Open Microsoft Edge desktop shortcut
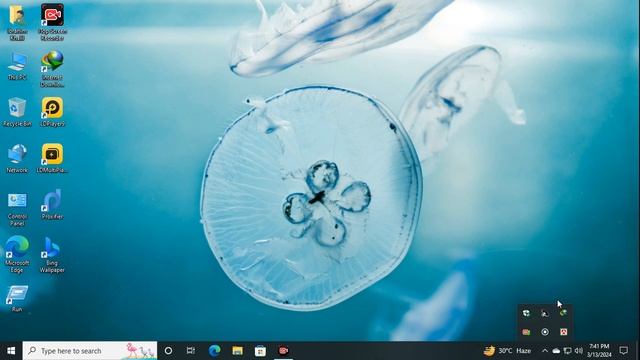The image size is (640, 360). (x=17, y=255)
